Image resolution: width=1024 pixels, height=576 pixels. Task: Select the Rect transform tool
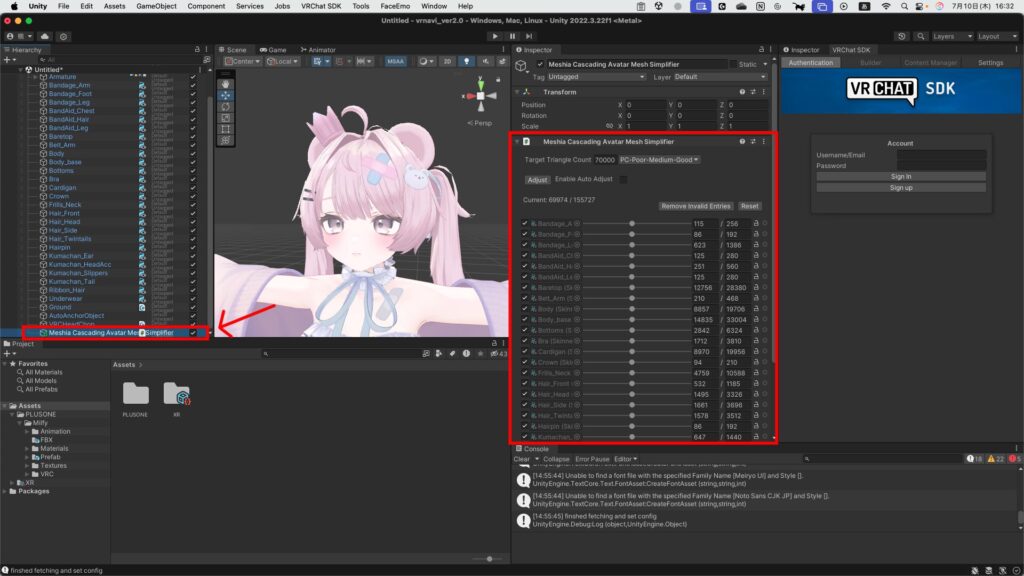point(226,129)
